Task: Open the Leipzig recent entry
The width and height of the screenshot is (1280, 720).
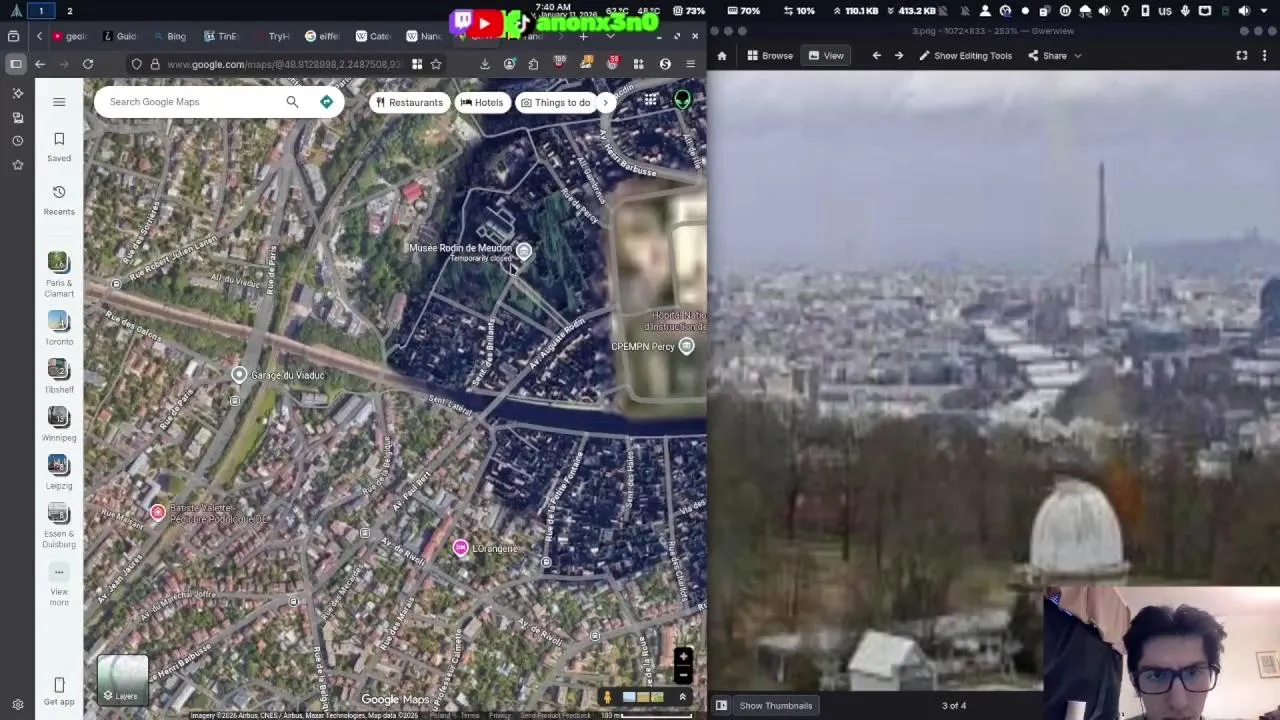Action: coord(59,472)
